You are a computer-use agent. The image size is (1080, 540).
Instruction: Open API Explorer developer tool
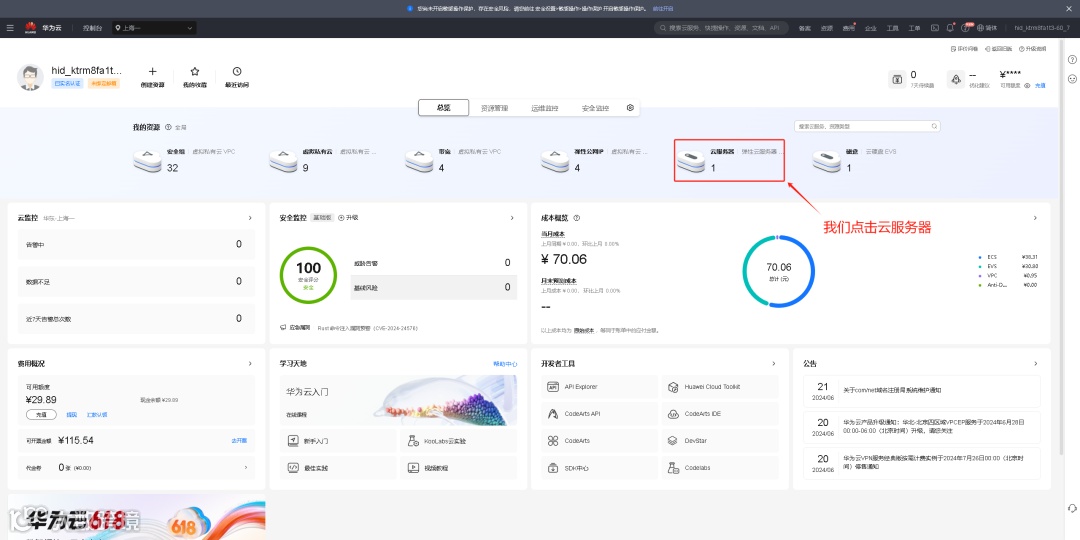click(599, 387)
